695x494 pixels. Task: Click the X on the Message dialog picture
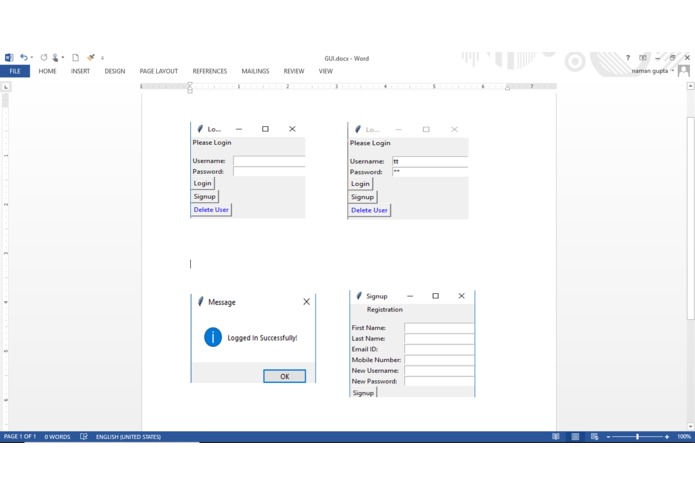(x=306, y=302)
